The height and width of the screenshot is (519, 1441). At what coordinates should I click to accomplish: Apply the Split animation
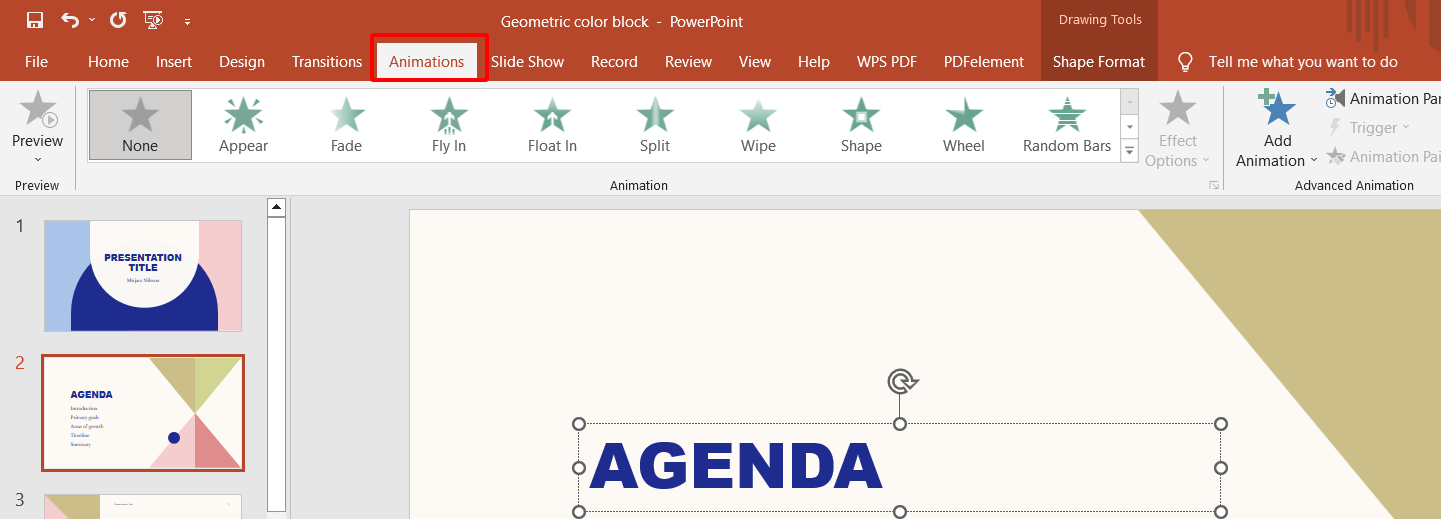coord(655,125)
